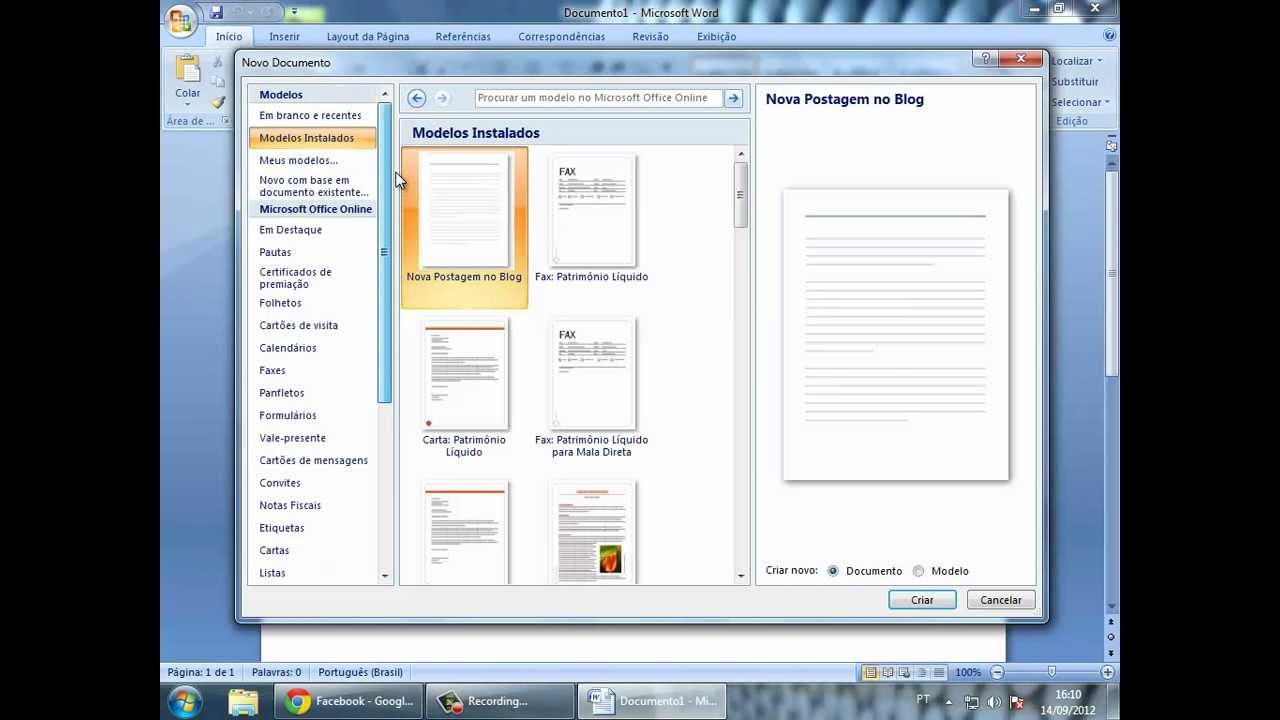Click Action Center flag tray icon
The height and width of the screenshot is (720, 1280).
1017,702
